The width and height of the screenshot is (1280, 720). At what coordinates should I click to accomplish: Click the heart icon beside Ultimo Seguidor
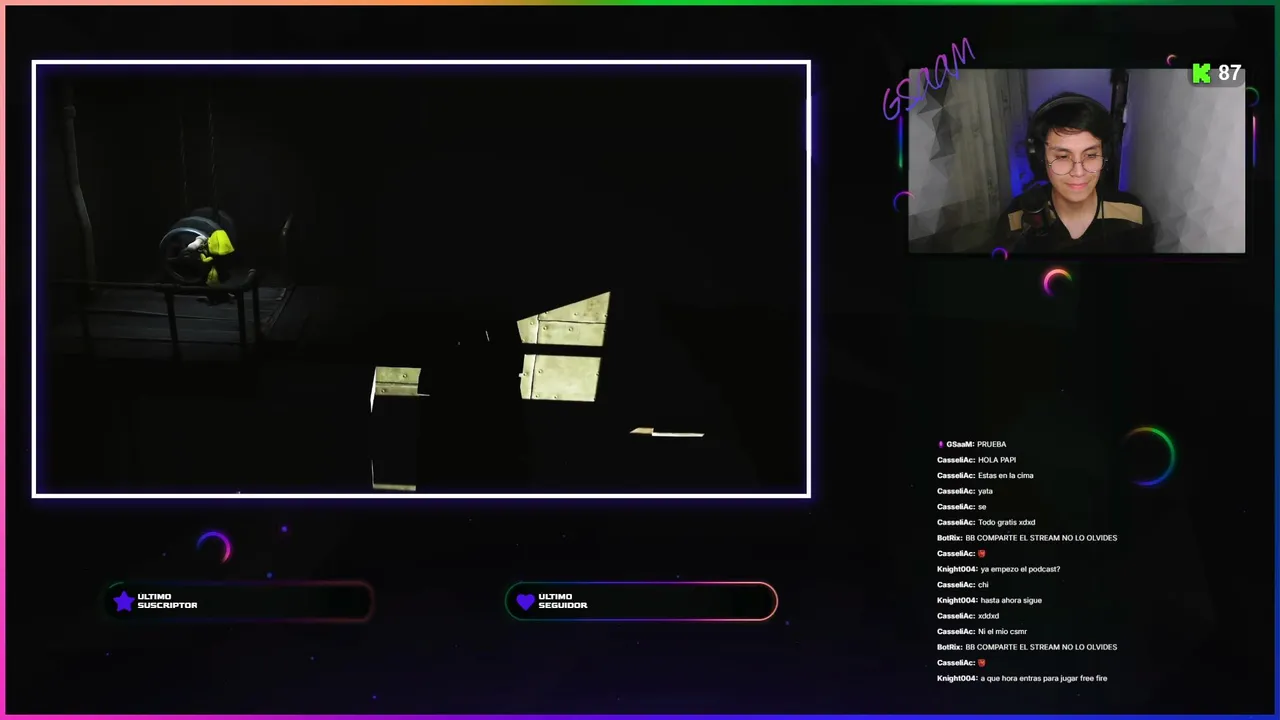click(x=525, y=601)
